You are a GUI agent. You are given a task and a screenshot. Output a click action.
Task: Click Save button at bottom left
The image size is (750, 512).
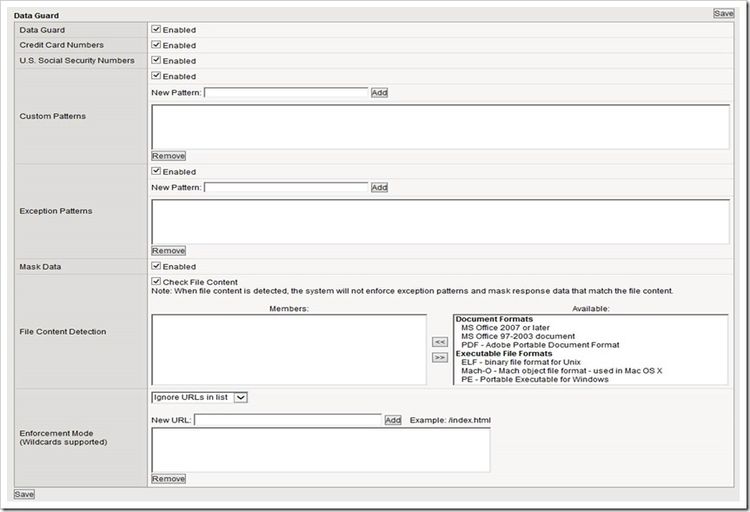tap(24, 494)
